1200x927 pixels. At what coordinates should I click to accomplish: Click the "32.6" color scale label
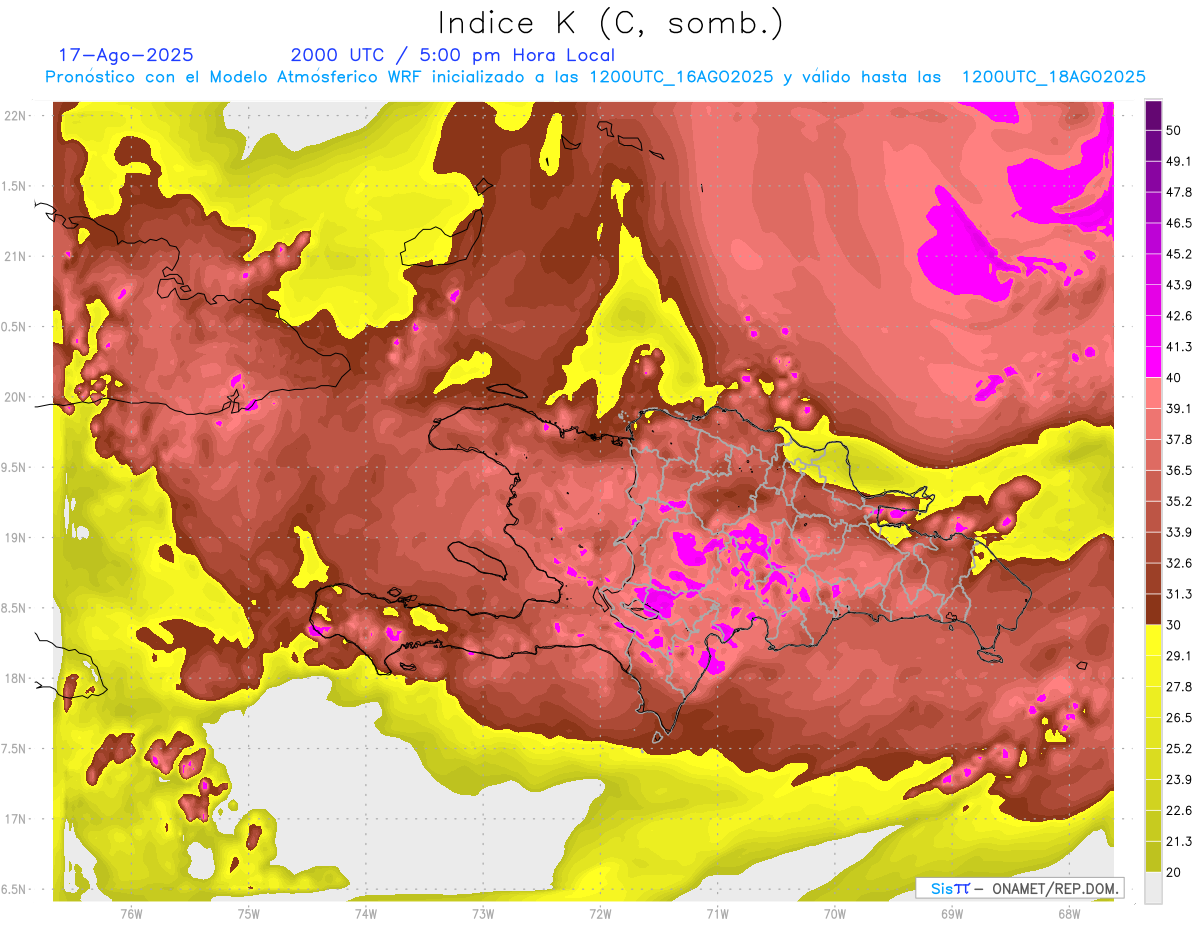tap(1179, 563)
